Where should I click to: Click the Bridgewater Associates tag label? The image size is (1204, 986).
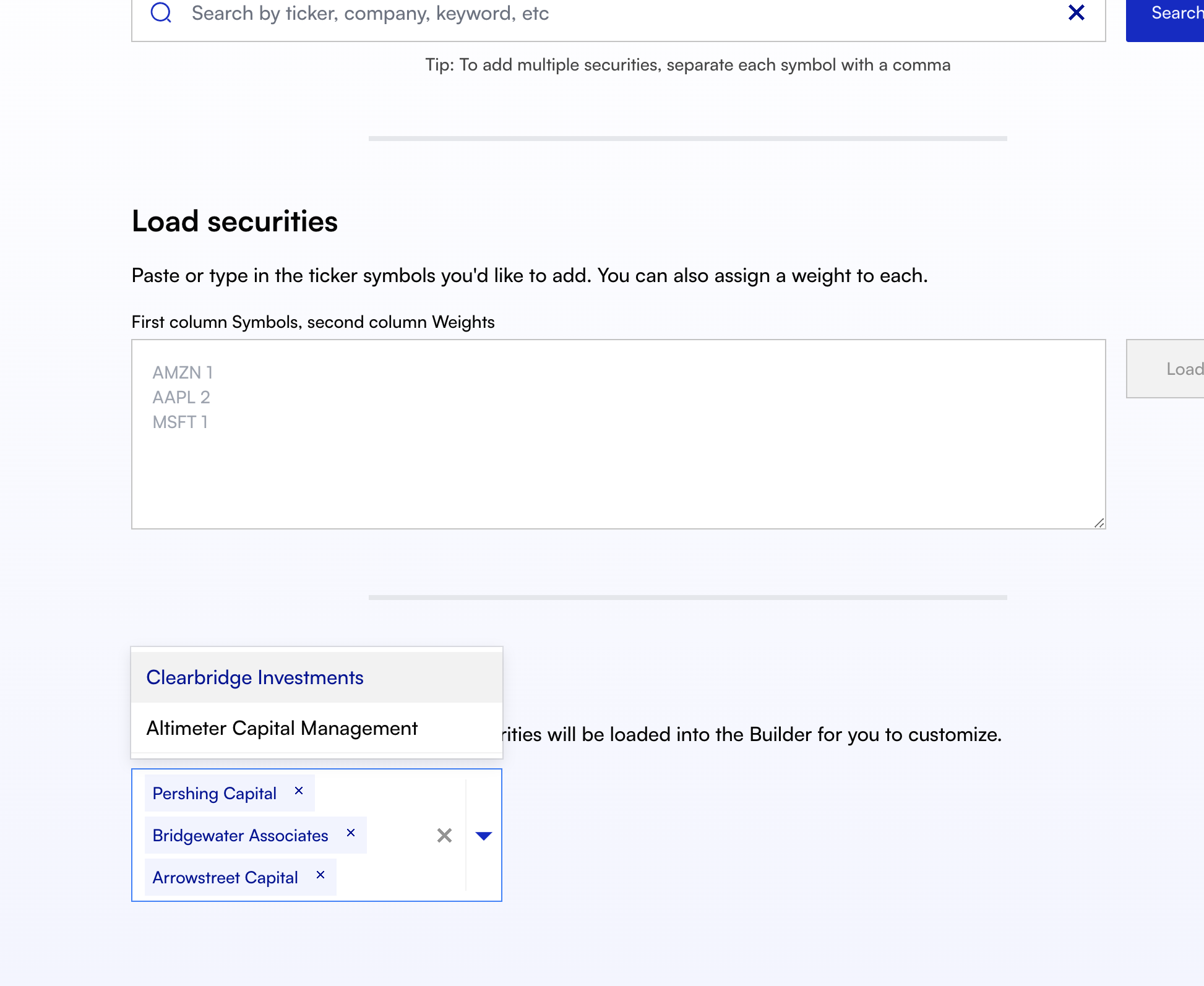(240, 836)
